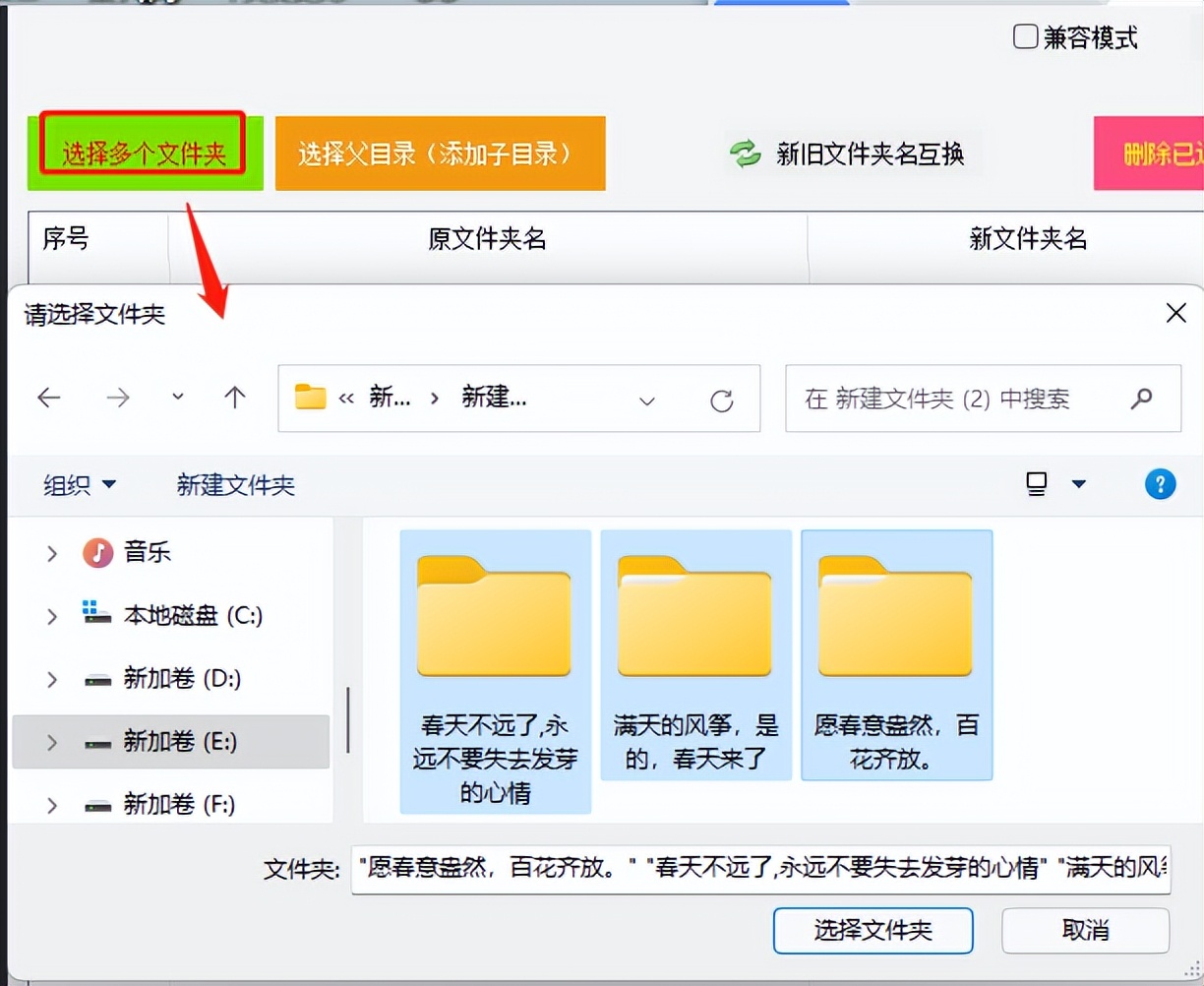
Task: Enable the 兼容模式 checkbox
Action: (1025, 35)
